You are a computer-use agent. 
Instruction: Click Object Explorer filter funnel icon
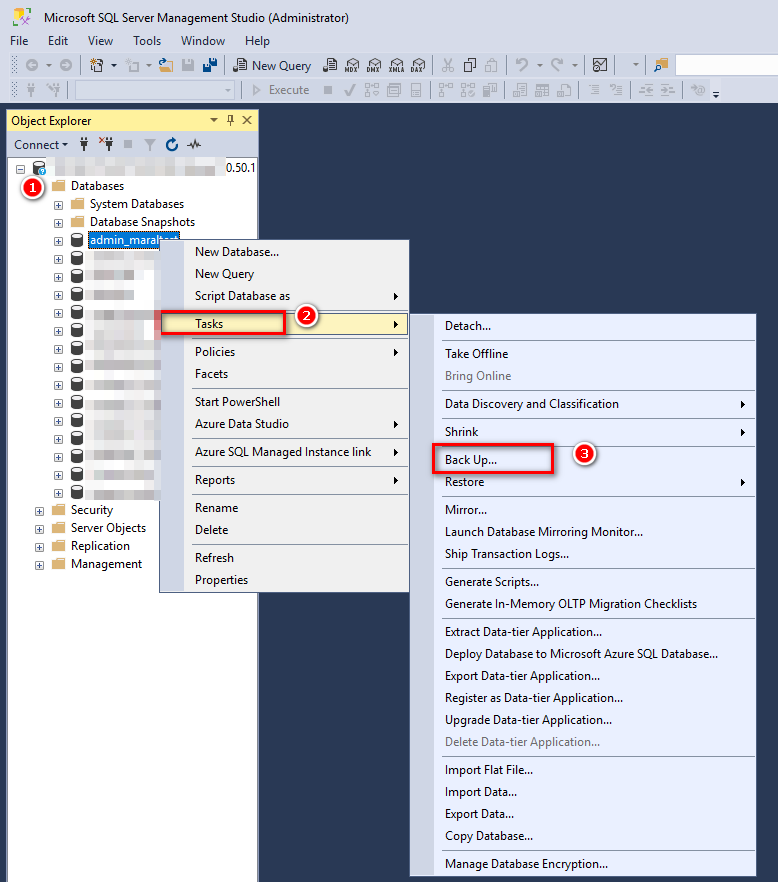150,145
